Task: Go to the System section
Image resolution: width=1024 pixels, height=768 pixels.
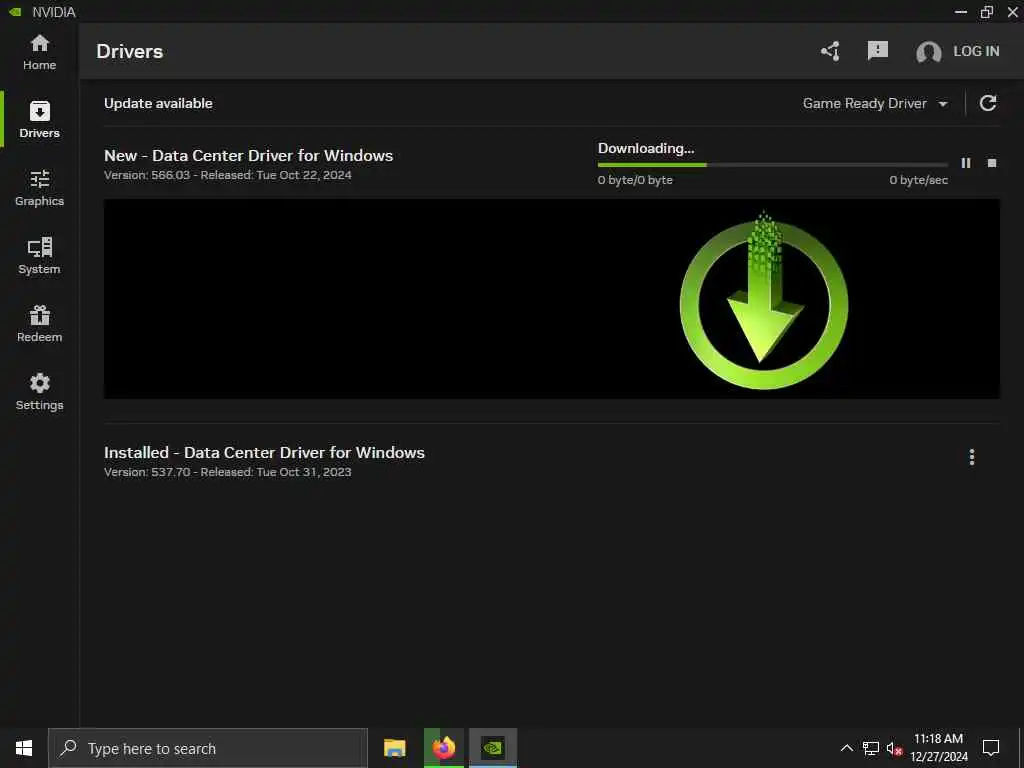Action: [39, 256]
